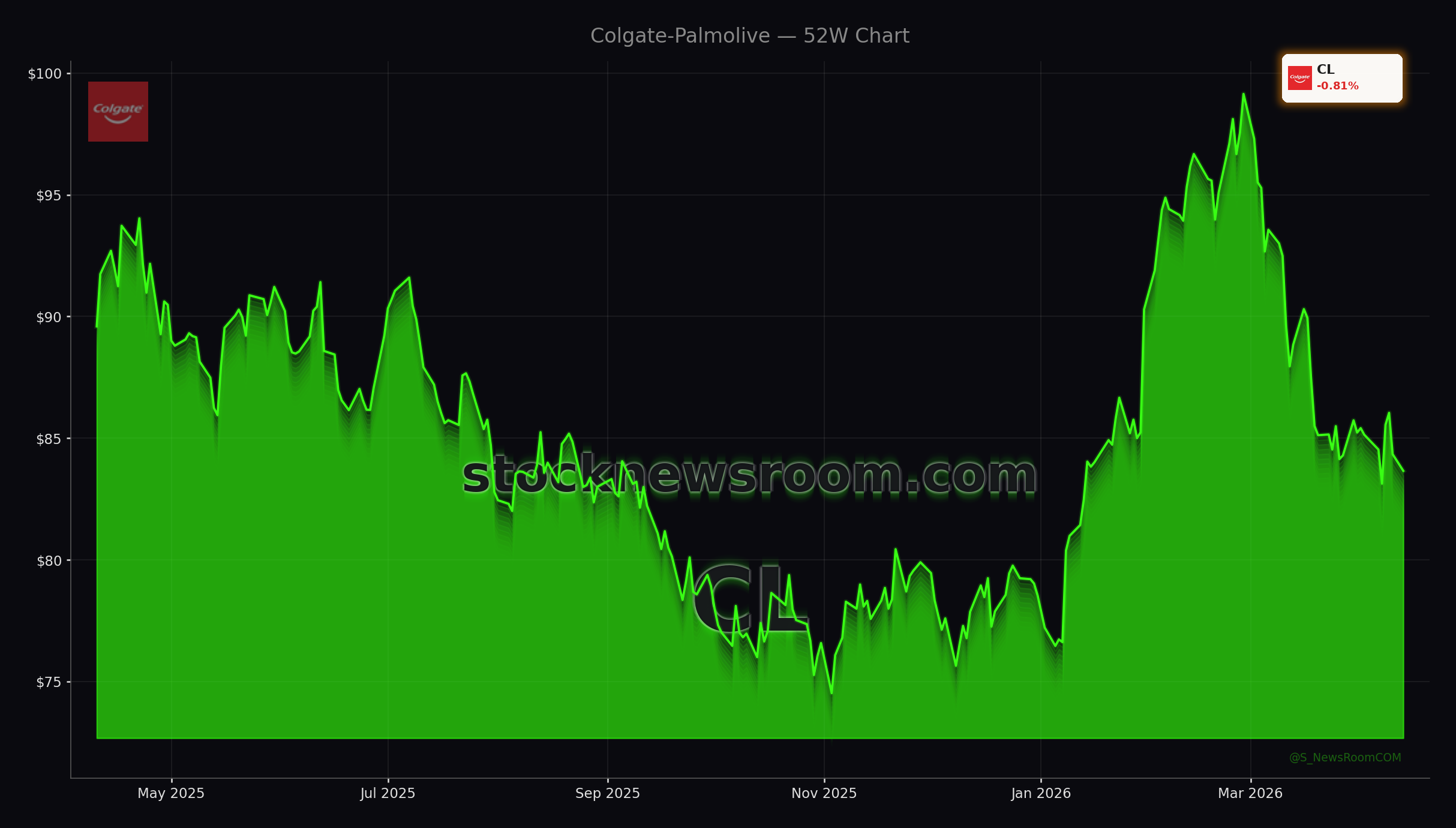Screen dimensions: 1456x828
Task: Click the stocknewsroom.com watermark
Action: [x=749, y=475]
